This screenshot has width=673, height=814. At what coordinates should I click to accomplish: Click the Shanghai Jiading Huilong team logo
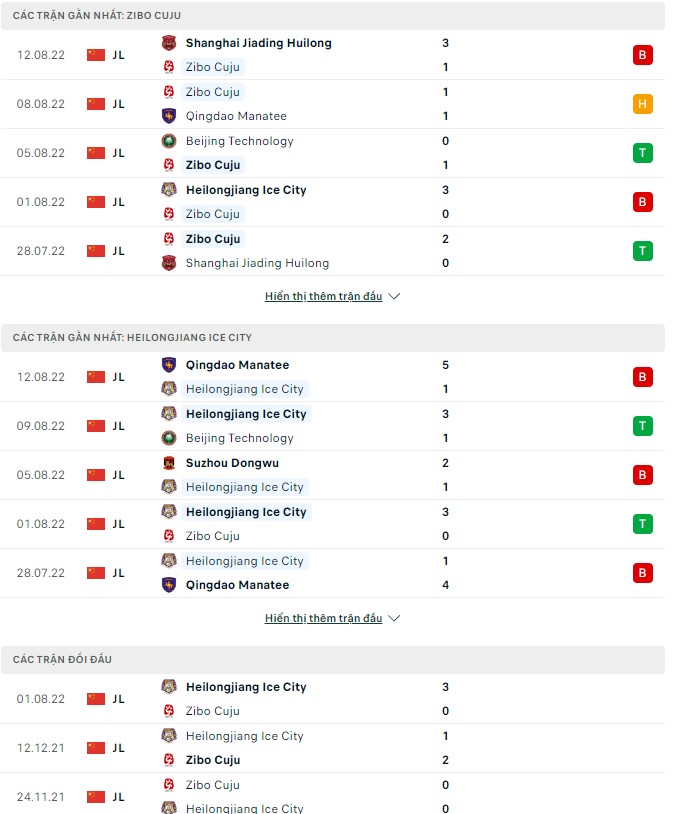point(170,43)
